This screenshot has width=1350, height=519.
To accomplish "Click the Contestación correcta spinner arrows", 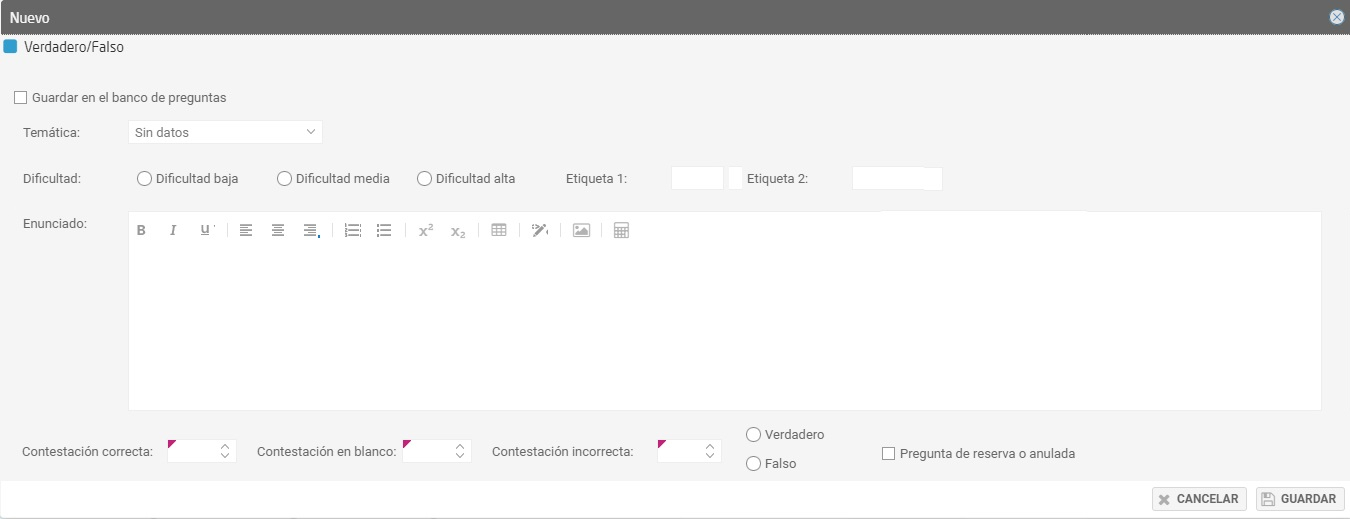I will (225, 452).
